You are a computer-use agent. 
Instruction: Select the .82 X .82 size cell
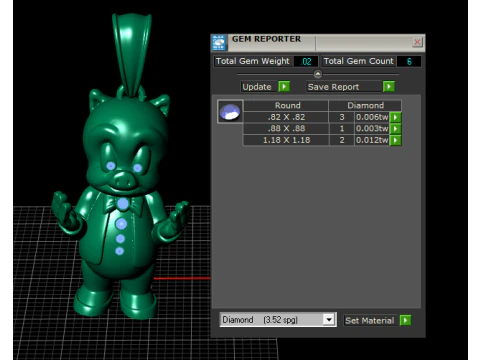[286, 117]
